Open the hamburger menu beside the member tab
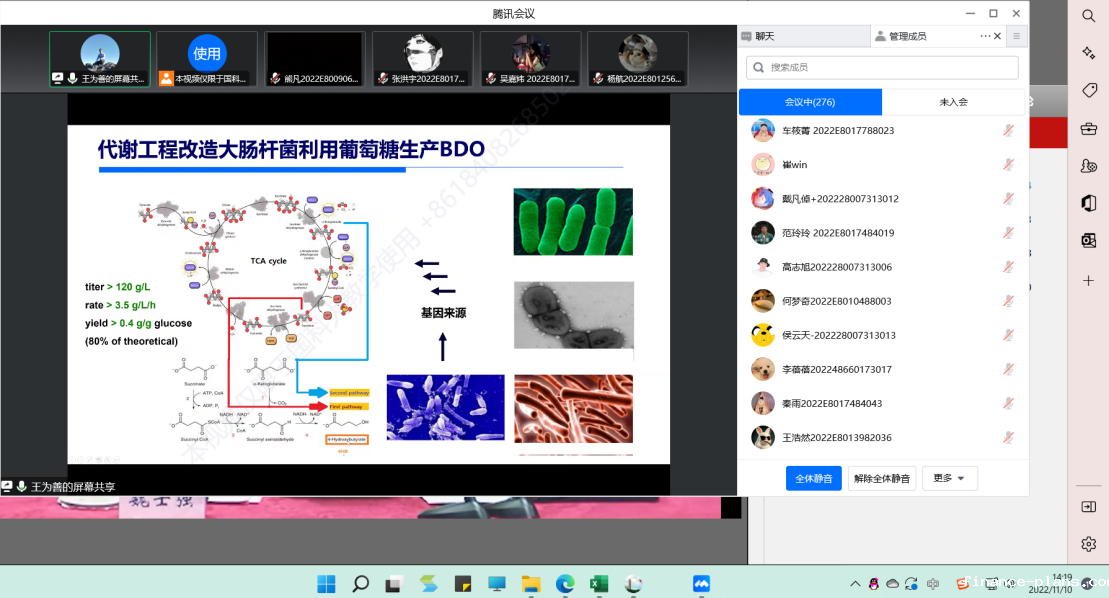Screen dimensions: 1109x598 (1016, 36)
